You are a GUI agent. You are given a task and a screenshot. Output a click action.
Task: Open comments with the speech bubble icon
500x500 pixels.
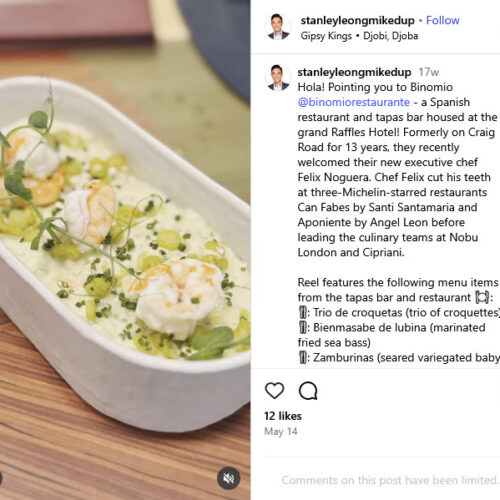pos(308,390)
